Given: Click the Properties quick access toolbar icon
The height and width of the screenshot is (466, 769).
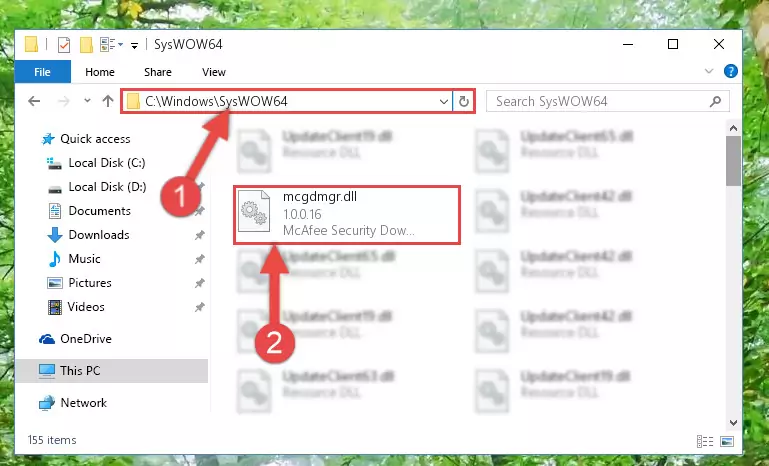Looking at the screenshot, I should 64,45.
